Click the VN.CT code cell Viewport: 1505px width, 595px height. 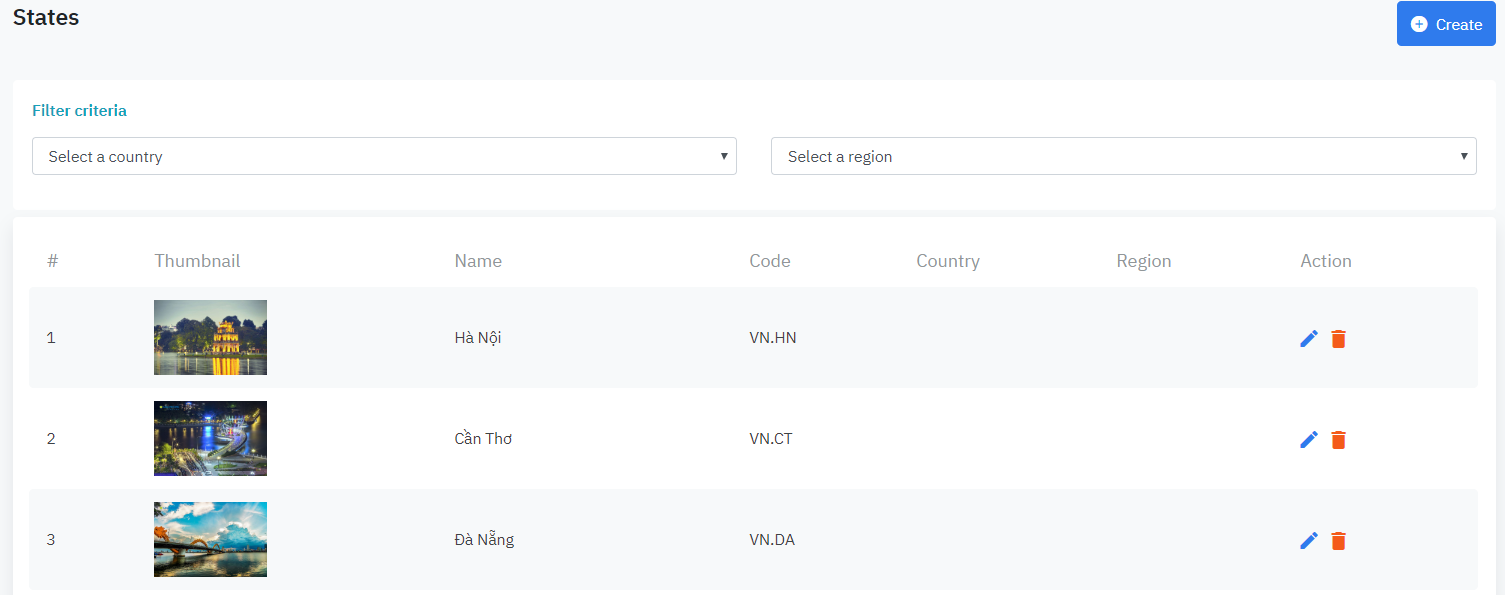771,439
